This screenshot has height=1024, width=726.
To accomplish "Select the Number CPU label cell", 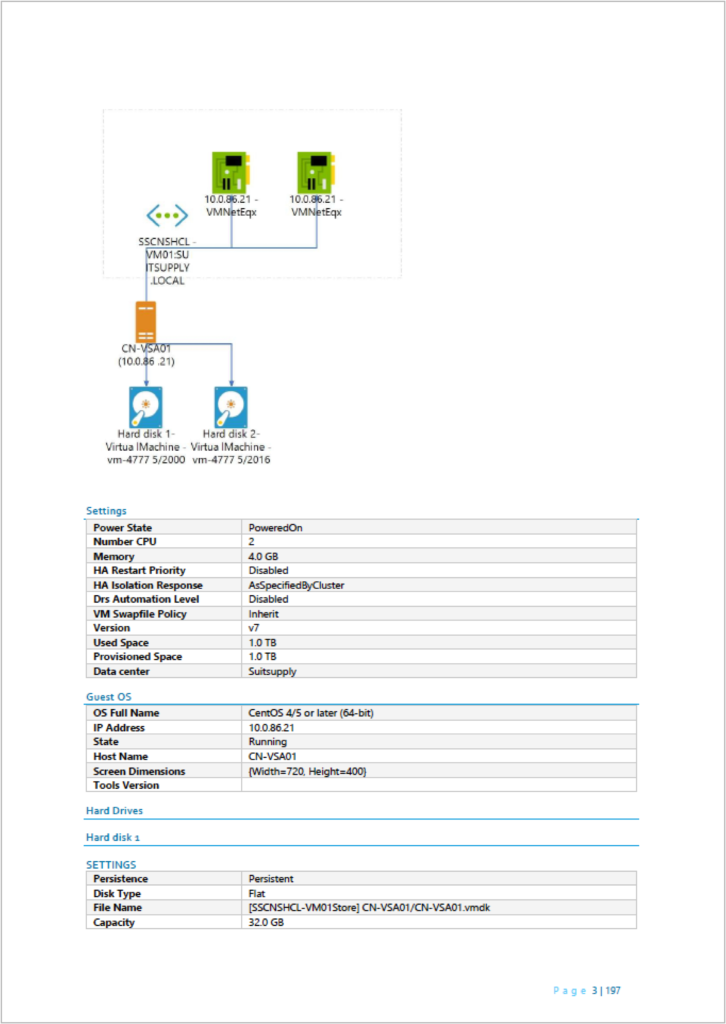I will 164,541.
